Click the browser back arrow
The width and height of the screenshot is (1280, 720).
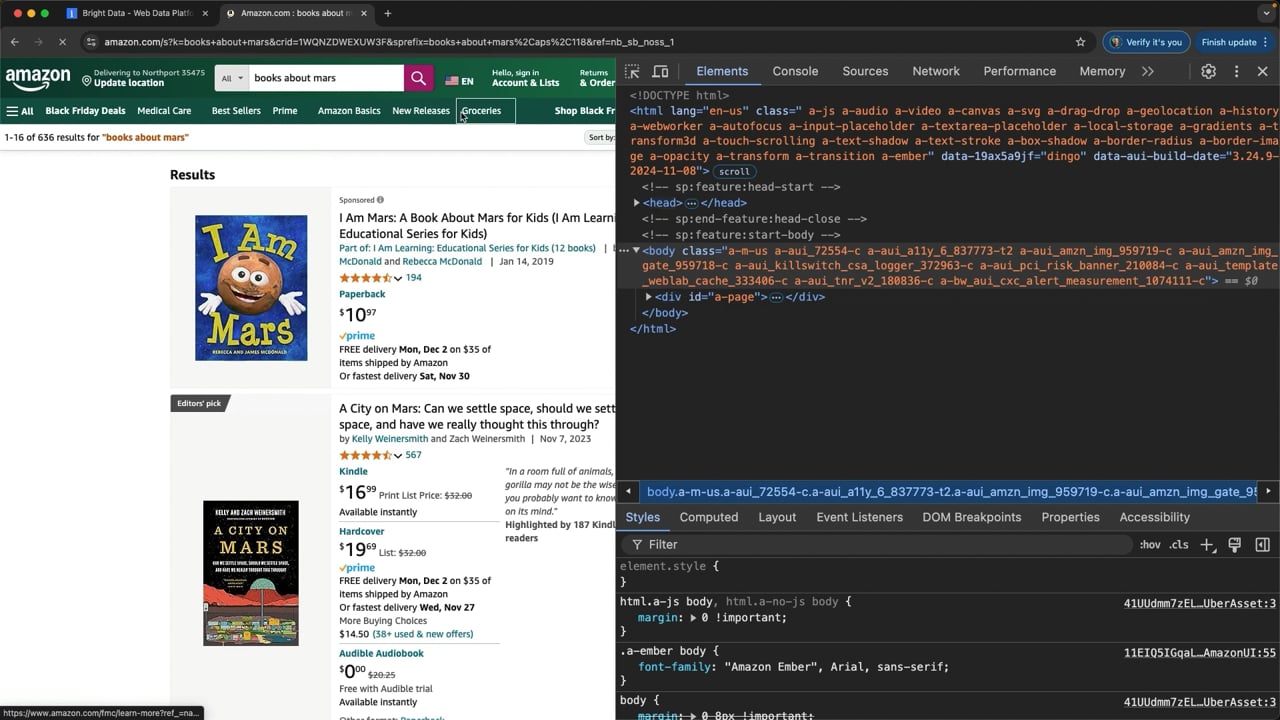click(x=14, y=42)
